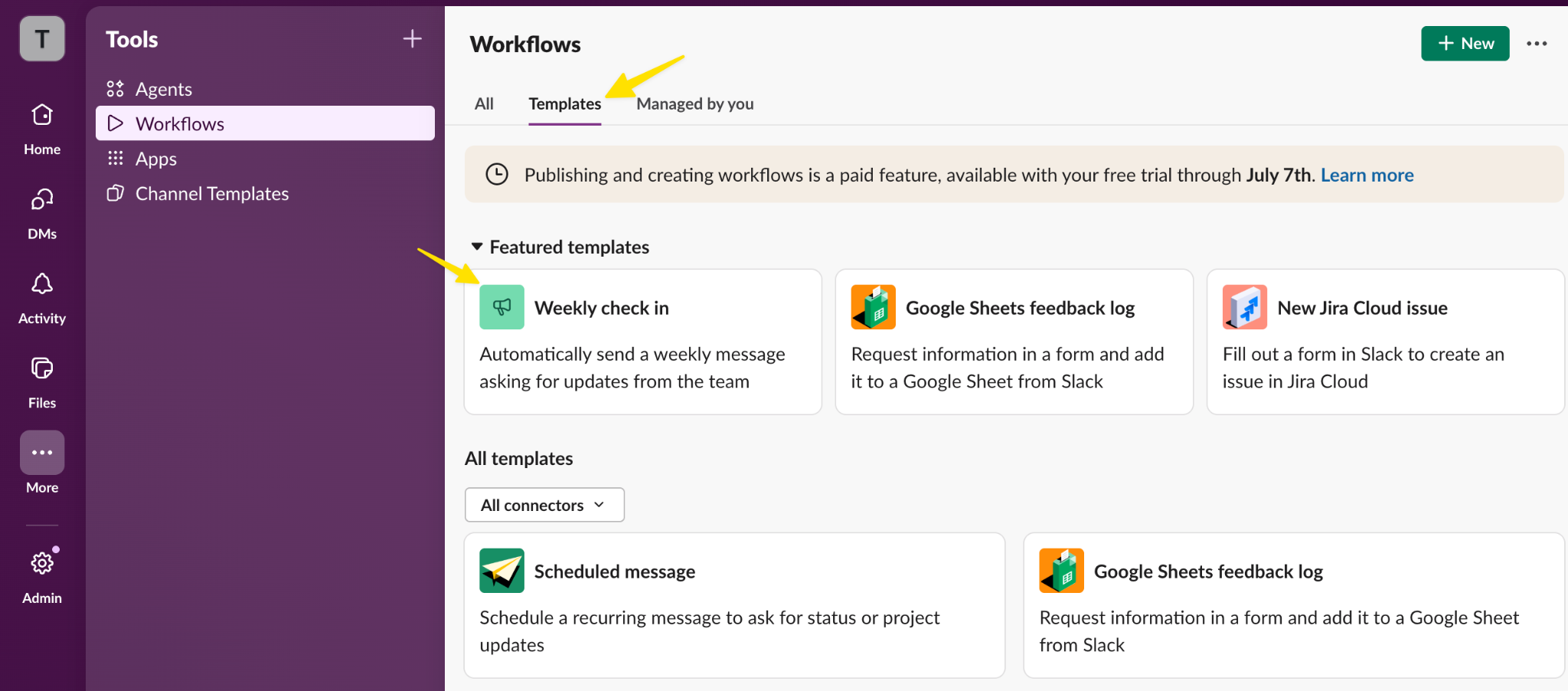Open the More ellipsis in sidebar
This screenshot has width=1568, height=691.
tap(42, 453)
